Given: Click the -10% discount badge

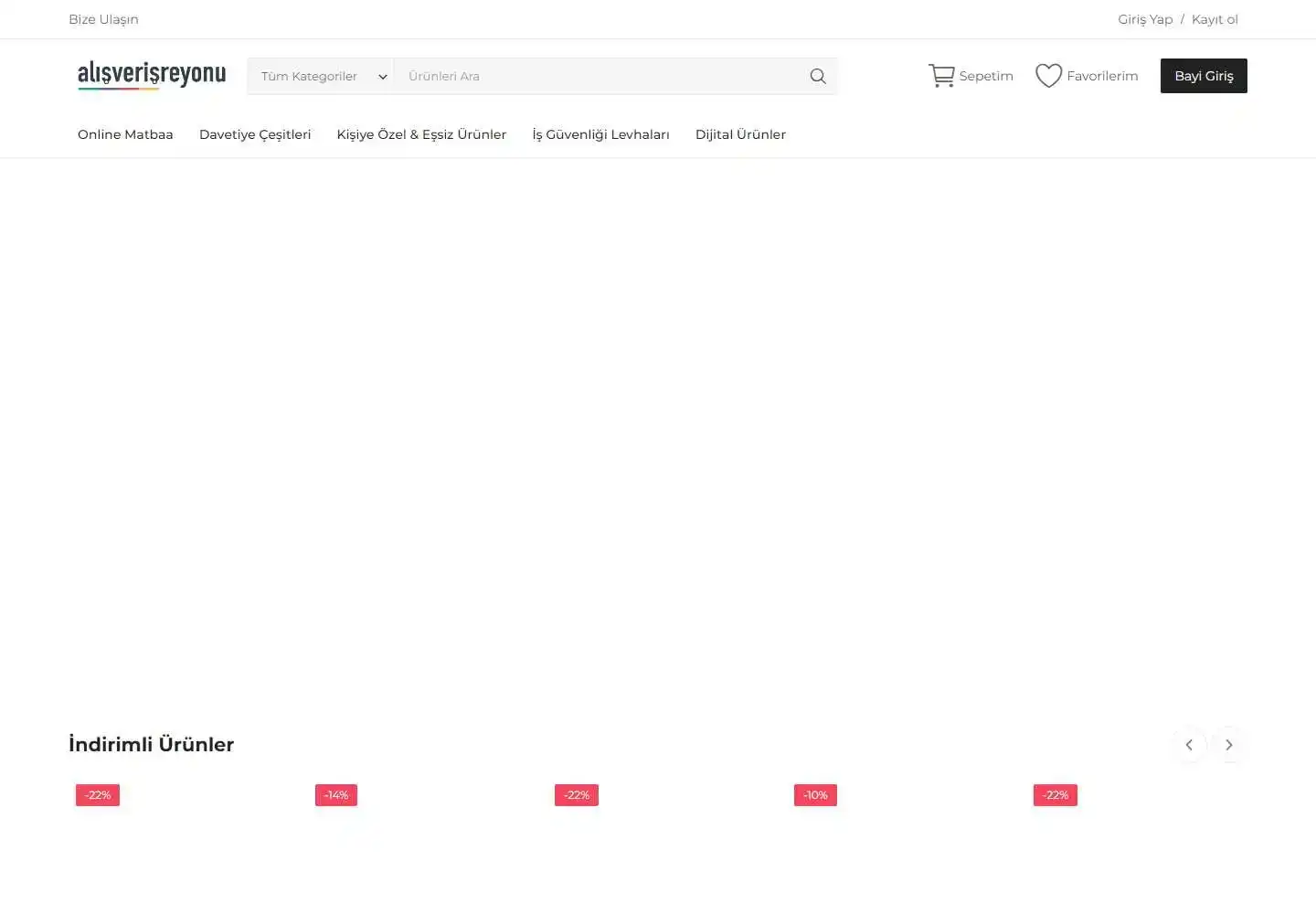Looking at the screenshot, I should tap(815, 795).
